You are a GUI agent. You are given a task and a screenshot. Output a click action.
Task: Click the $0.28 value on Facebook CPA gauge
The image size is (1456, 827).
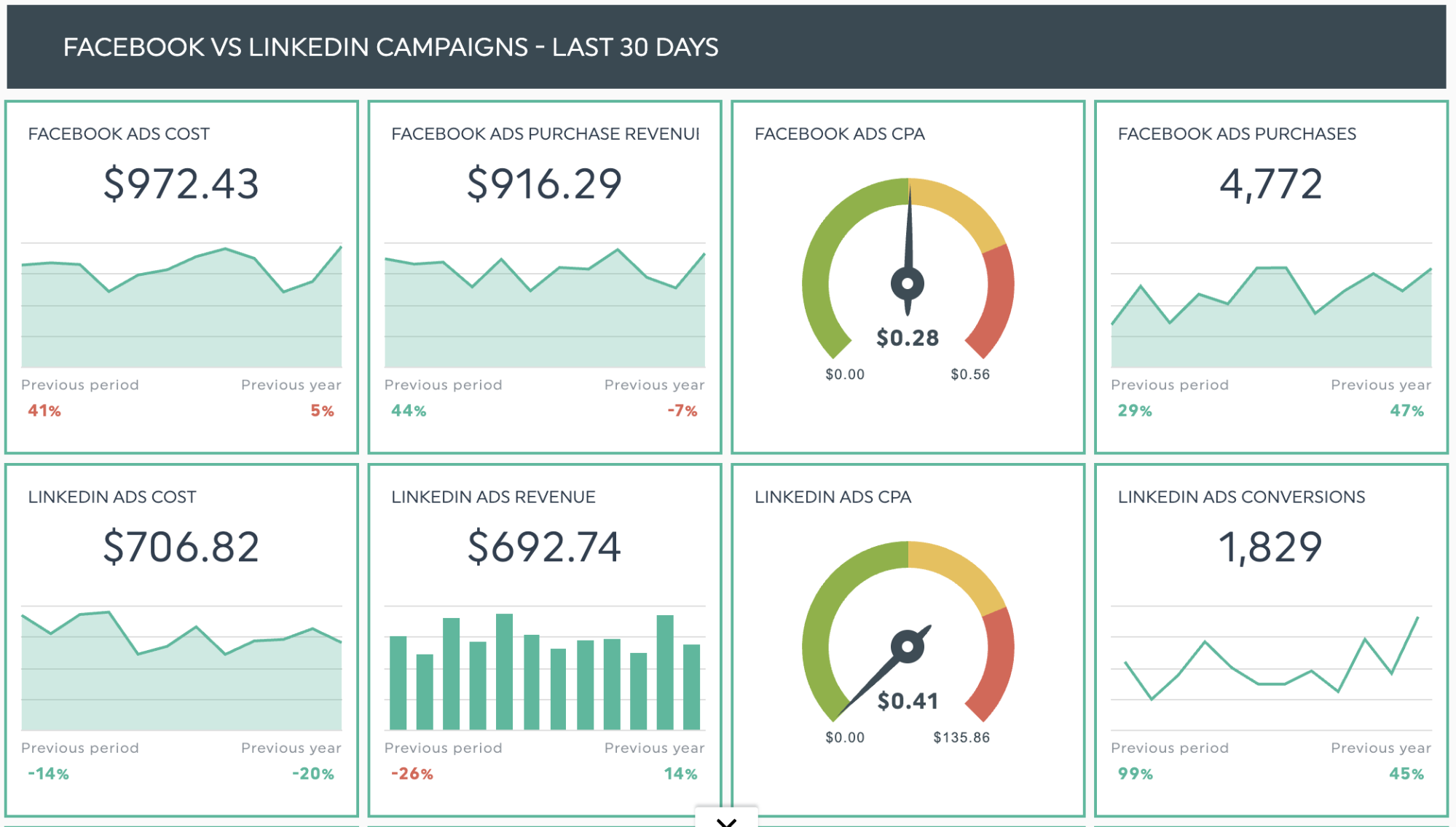(908, 337)
